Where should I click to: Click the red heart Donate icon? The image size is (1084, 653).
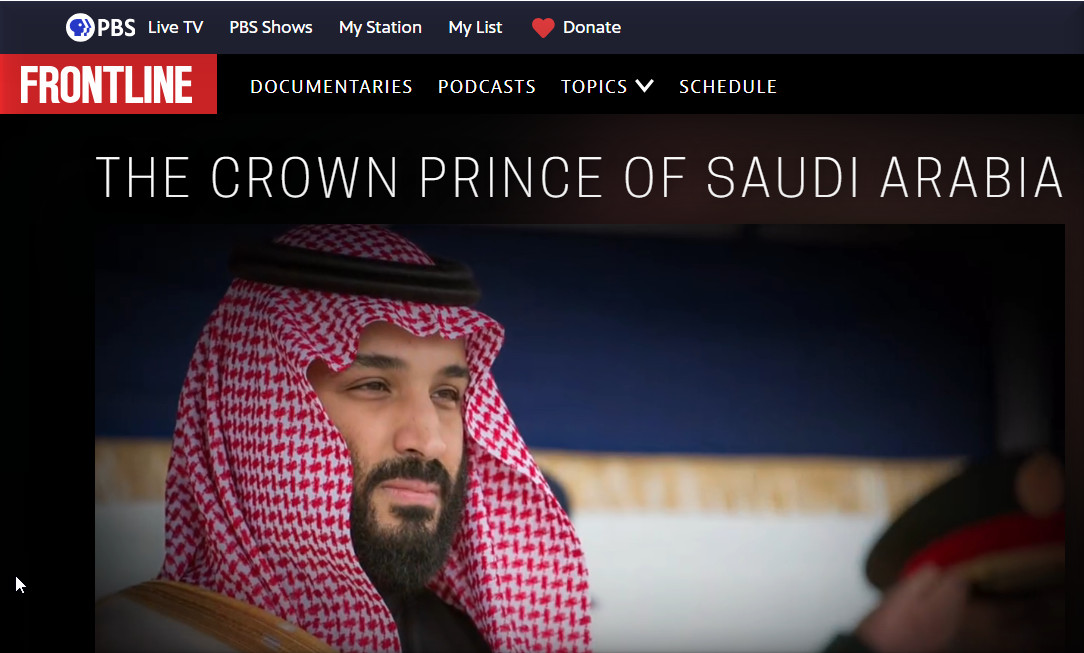click(543, 28)
